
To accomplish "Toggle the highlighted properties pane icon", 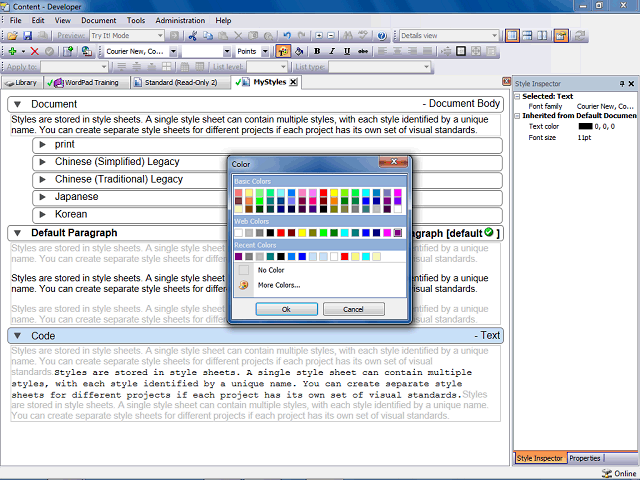I will coord(561,36).
